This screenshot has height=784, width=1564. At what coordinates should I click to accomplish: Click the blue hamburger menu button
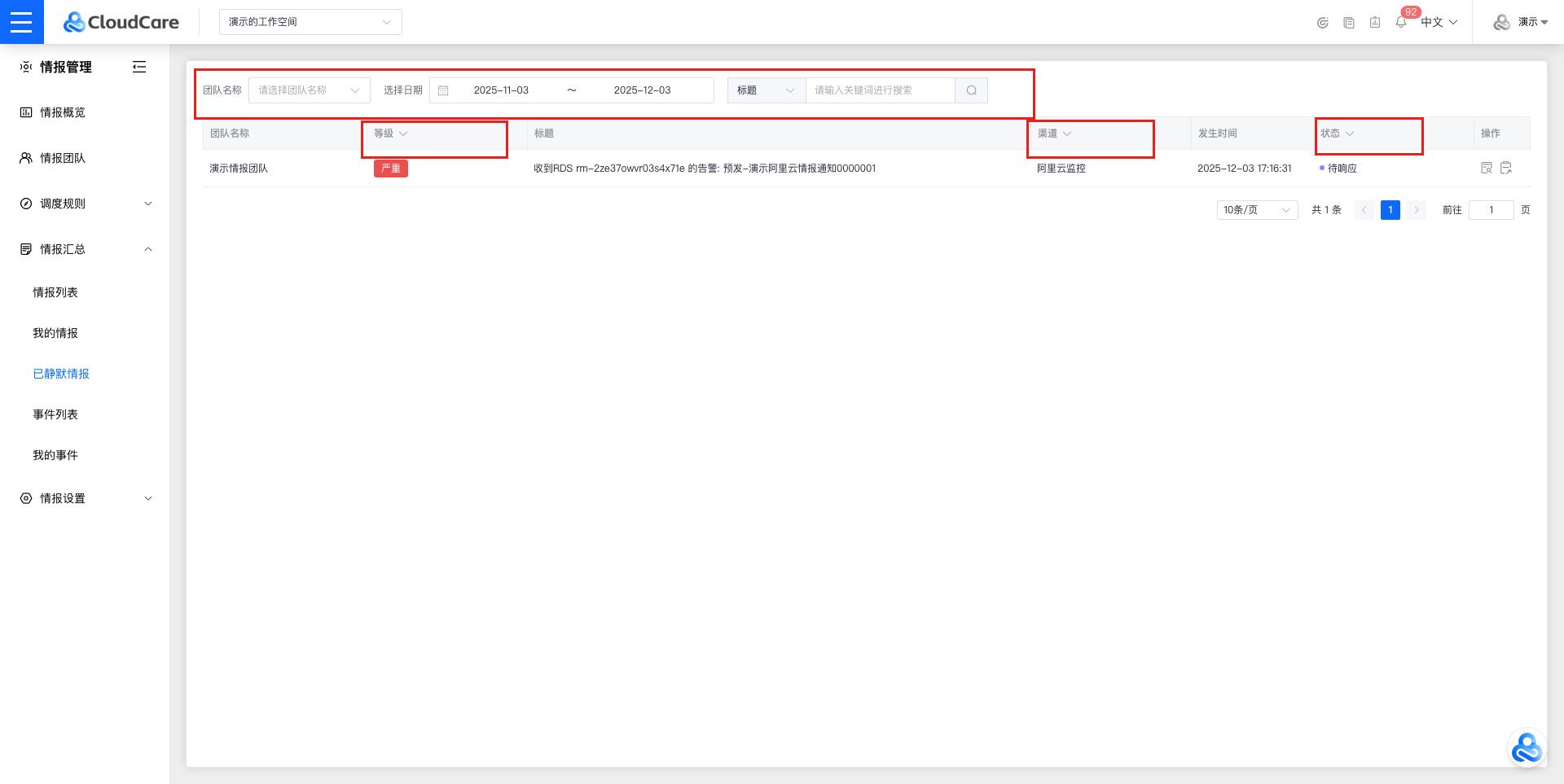pyautogui.click(x=21, y=22)
